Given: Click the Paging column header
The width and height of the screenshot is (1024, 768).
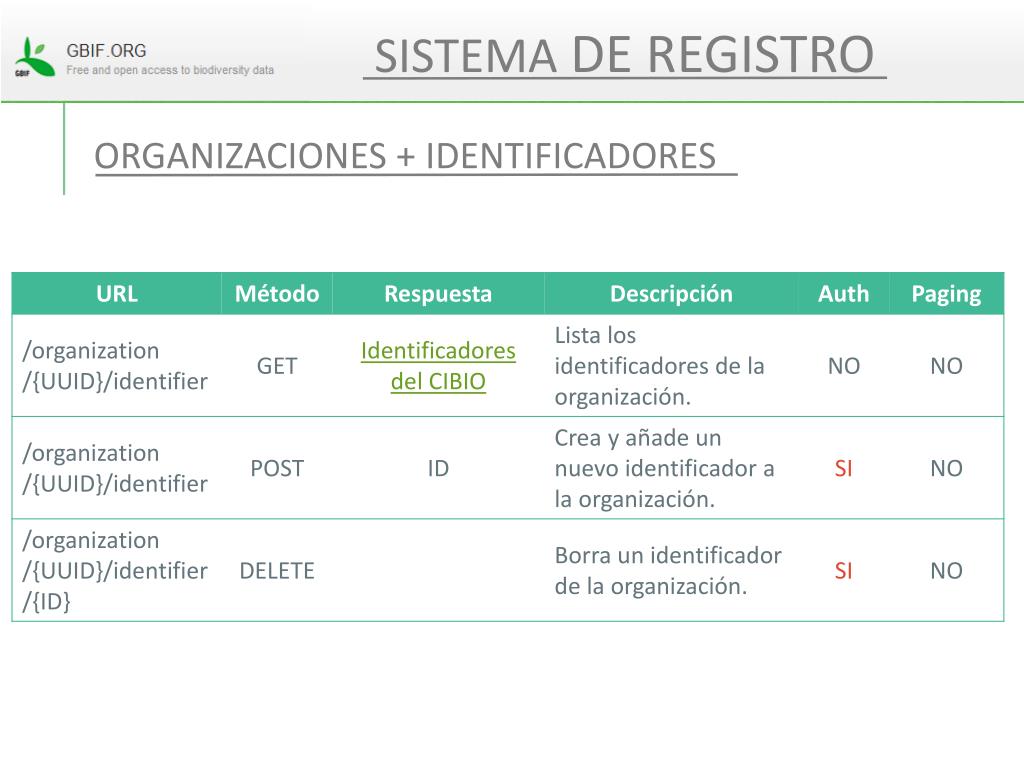Looking at the screenshot, I should point(946,294).
